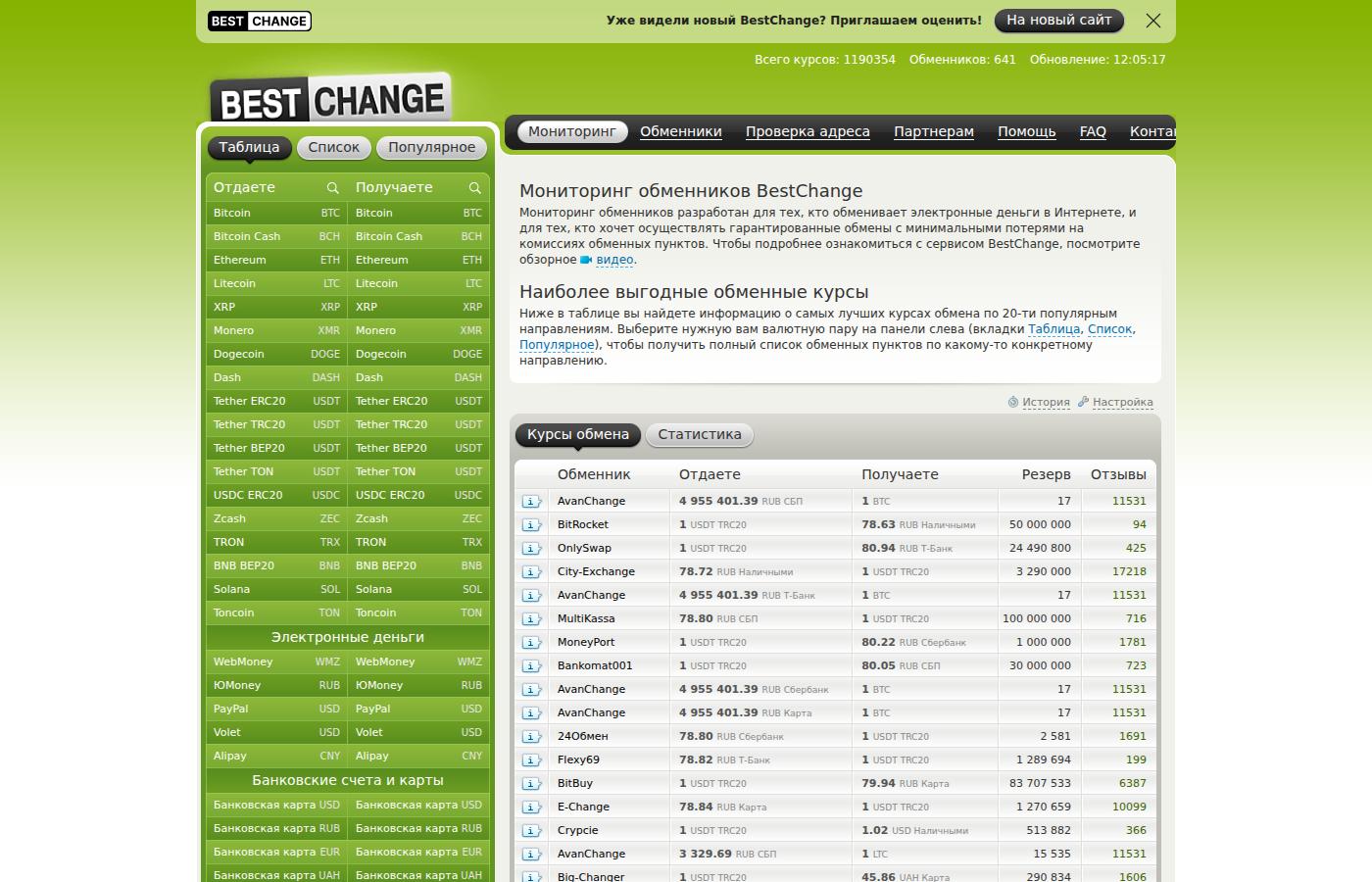Screen dimensions: 1372x882
Task: Click the search icon in Отдаете column
Action: [332, 188]
